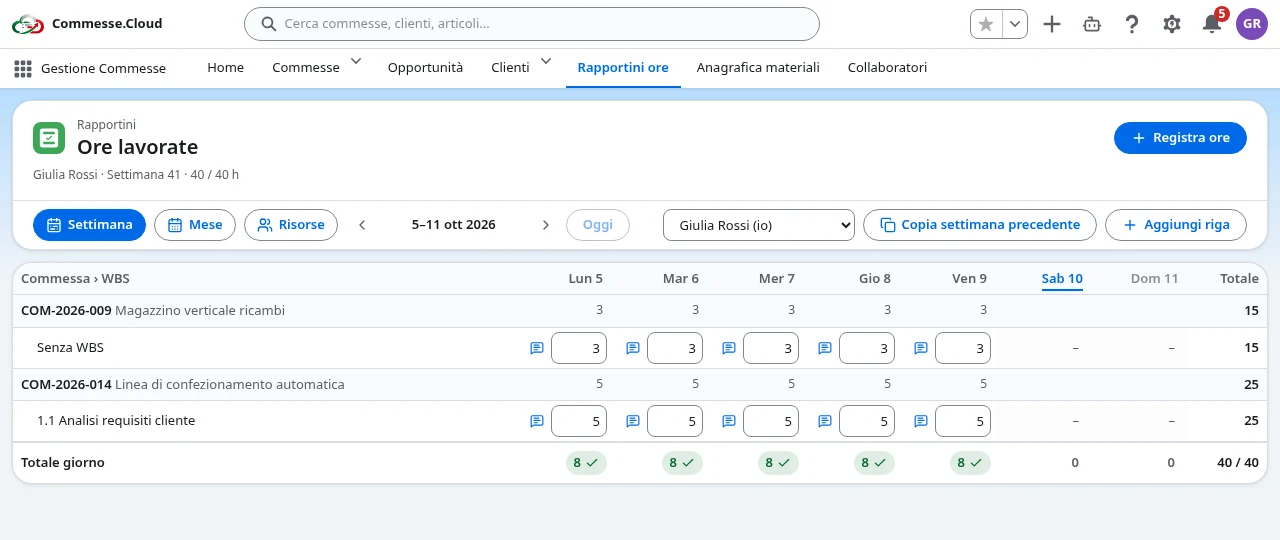
Task: Open the Anagrafica materiali tab
Action: tap(758, 68)
